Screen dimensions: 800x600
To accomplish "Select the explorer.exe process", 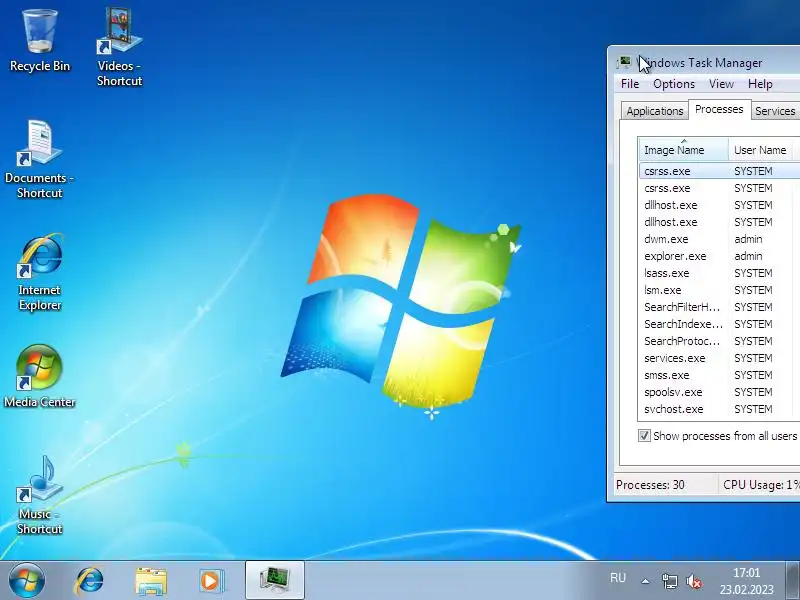I will 719,256.
